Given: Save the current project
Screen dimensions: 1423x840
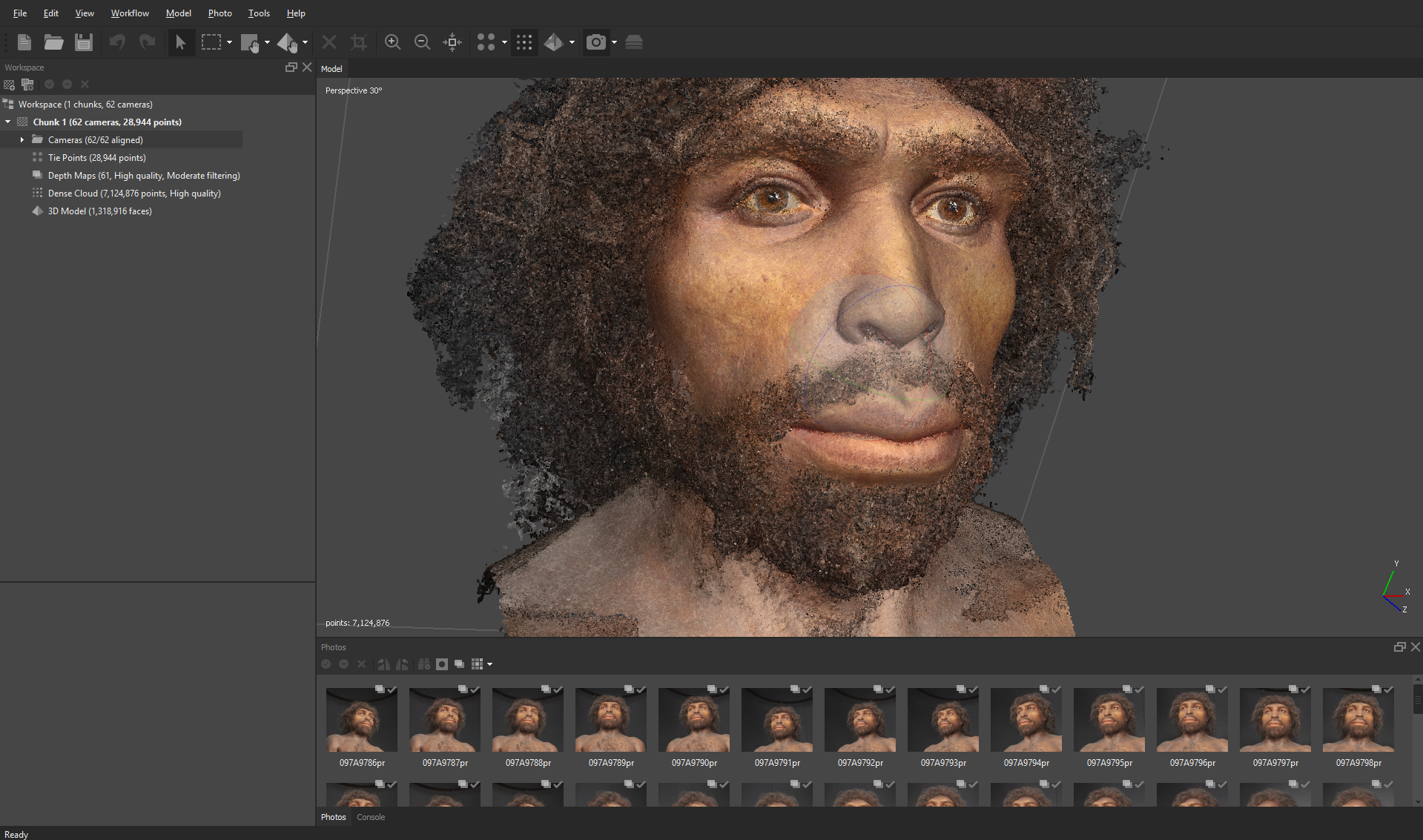Looking at the screenshot, I should (83, 42).
